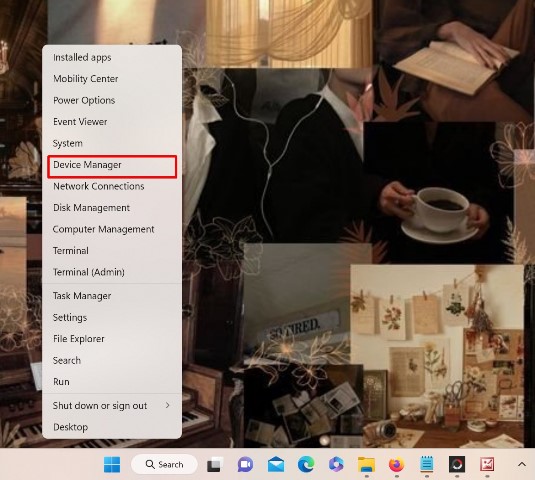Launch Microsoft Edge from taskbar

pyautogui.click(x=306, y=464)
